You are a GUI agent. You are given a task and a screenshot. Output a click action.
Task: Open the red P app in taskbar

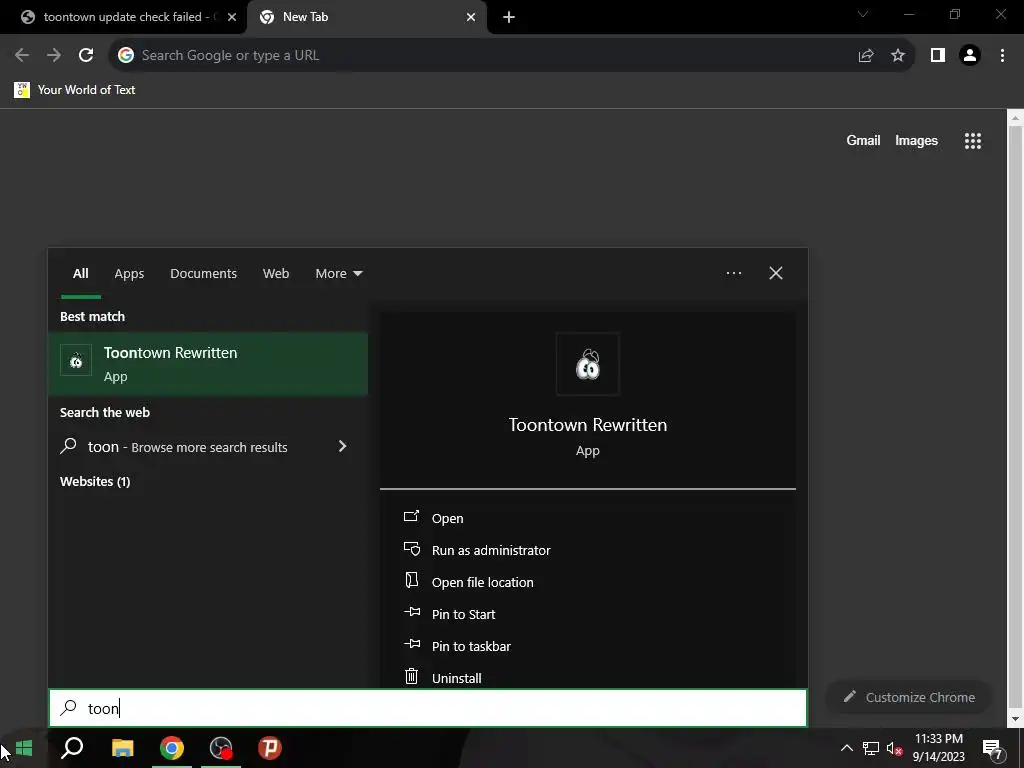(270, 748)
